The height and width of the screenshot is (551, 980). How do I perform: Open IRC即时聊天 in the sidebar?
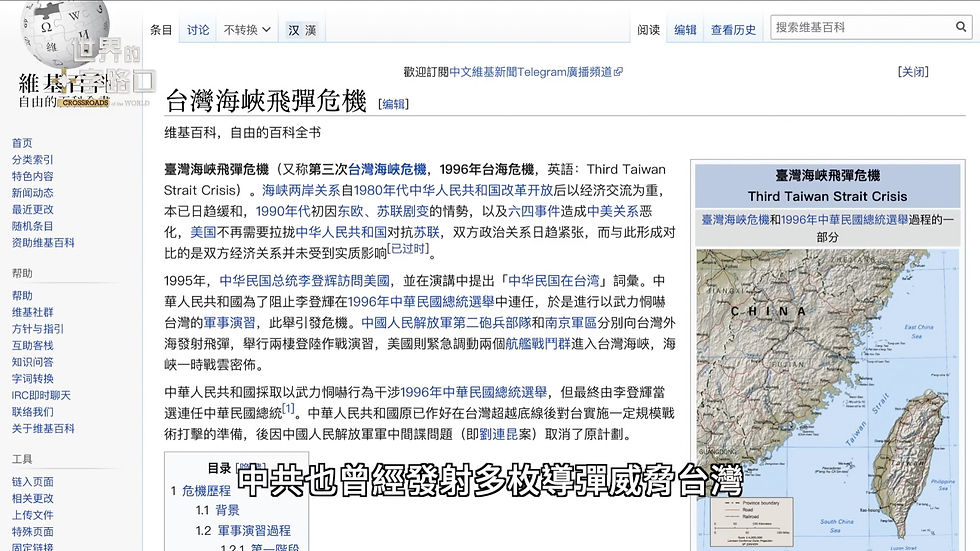[x=41, y=395]
